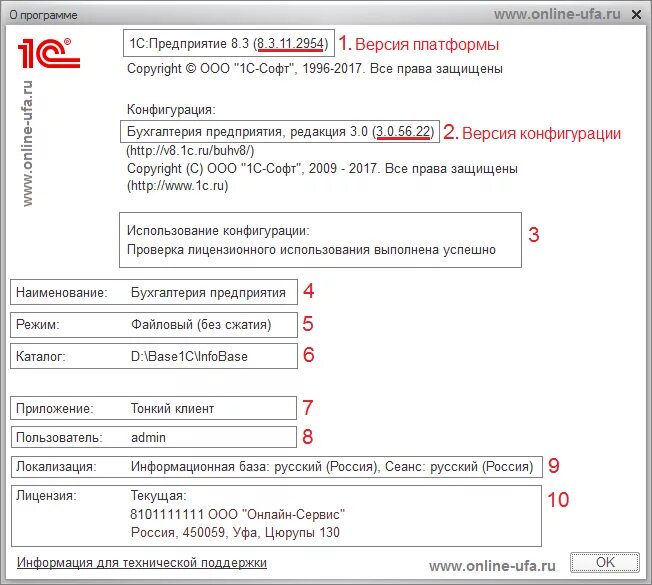Click the OK button

(605, 563)
